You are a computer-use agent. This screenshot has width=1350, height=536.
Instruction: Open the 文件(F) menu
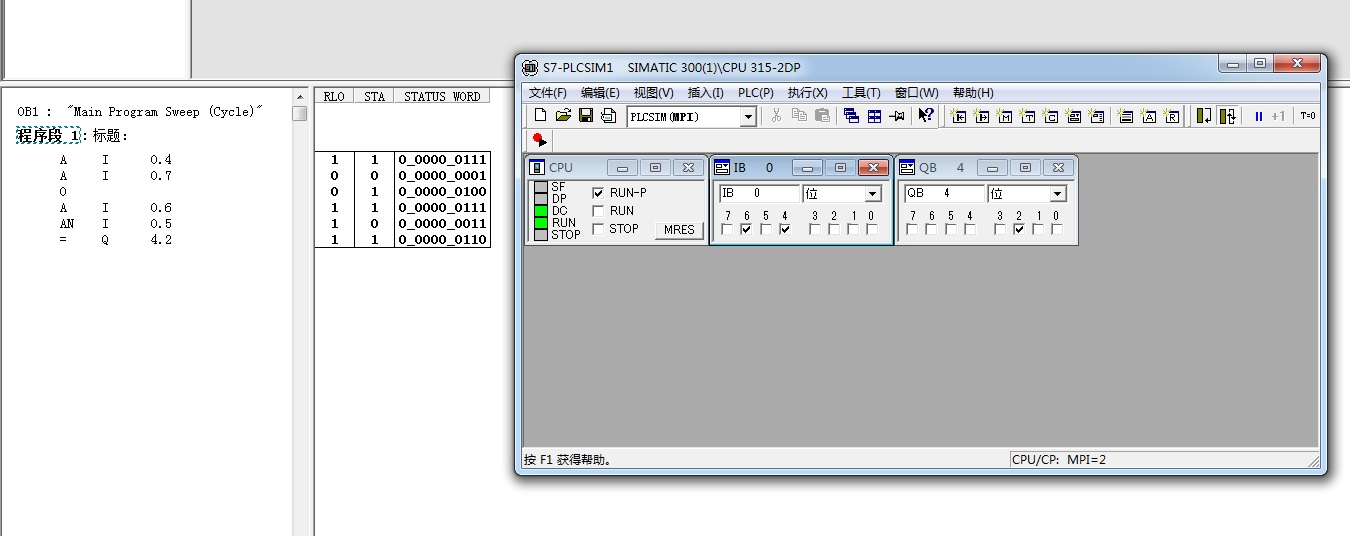click(x=548, y=93)
